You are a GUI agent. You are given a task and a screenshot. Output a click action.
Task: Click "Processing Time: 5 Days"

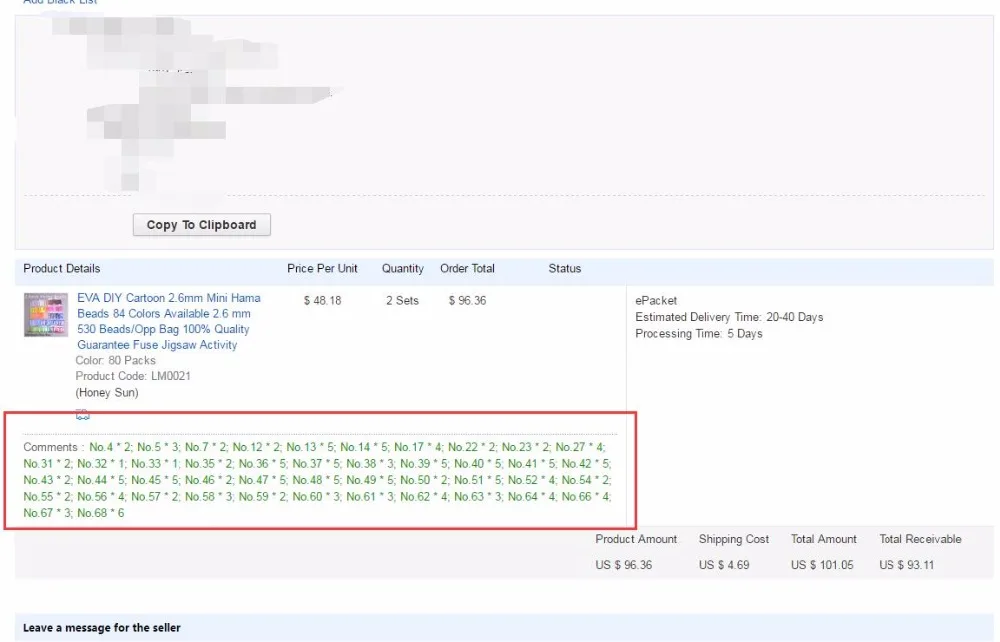tap(698, 333)
